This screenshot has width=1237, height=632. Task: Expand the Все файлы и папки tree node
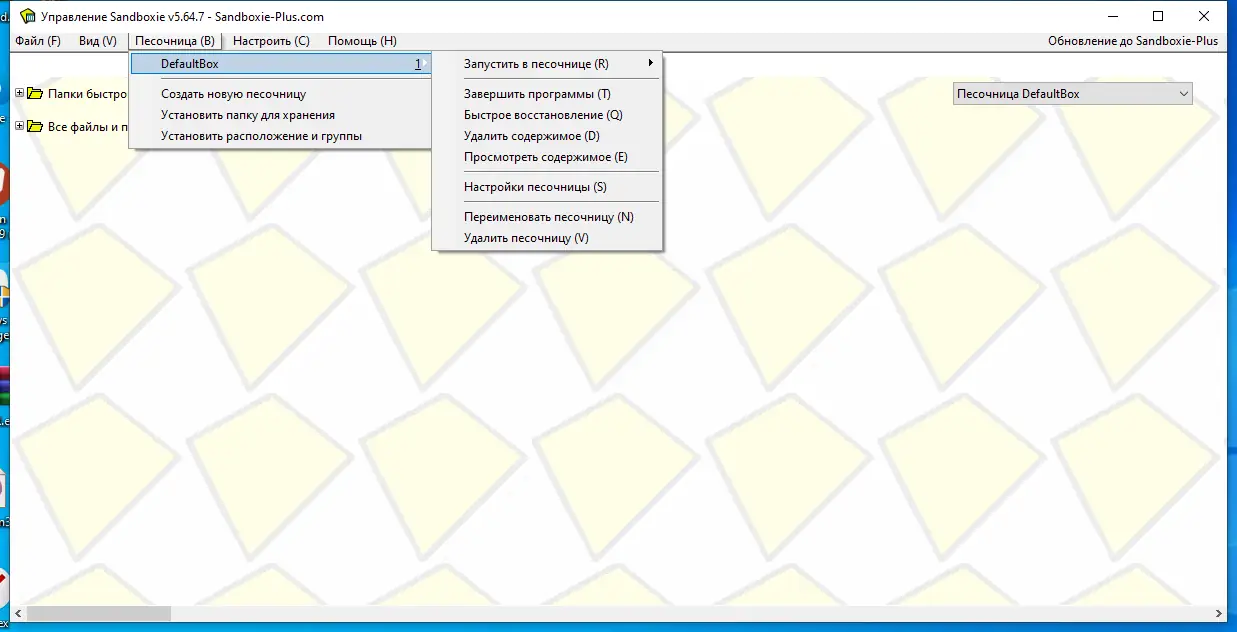[x=20, y=127]
